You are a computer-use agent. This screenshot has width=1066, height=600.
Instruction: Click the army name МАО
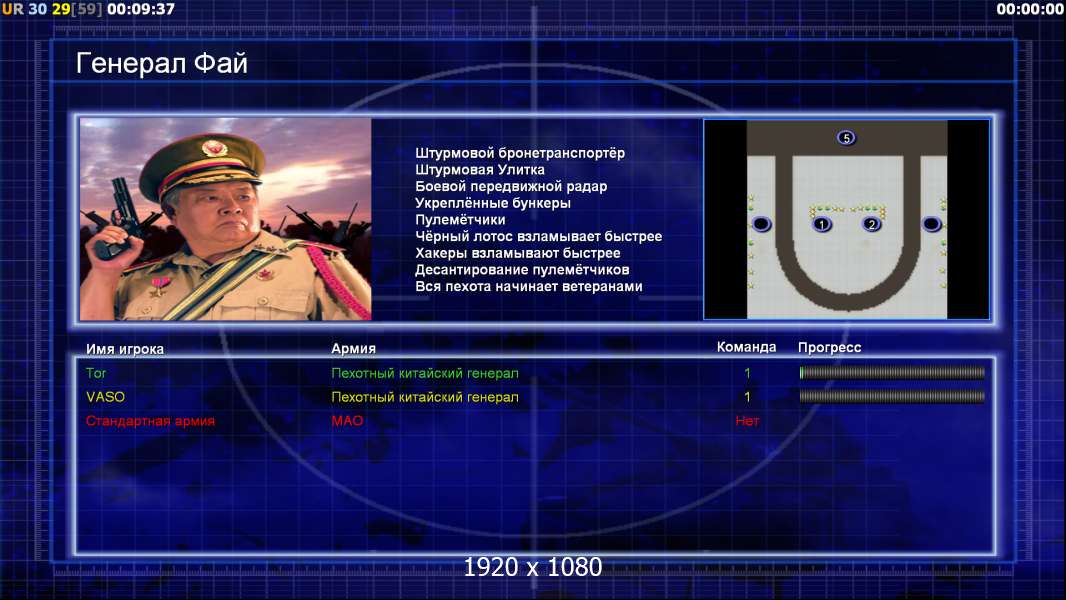click(347, 421)
